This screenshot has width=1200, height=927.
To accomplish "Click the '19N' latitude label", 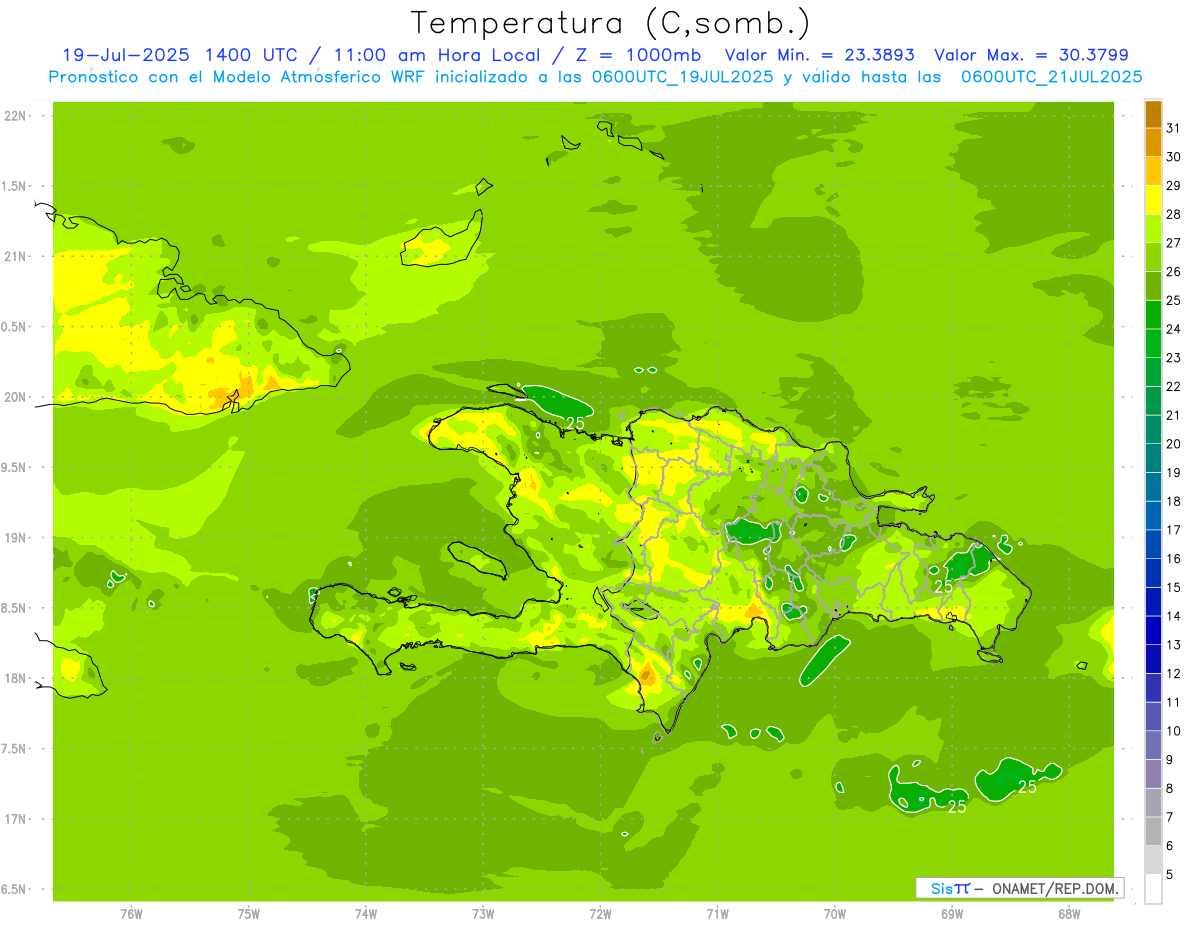I will (x=15, y=538).
